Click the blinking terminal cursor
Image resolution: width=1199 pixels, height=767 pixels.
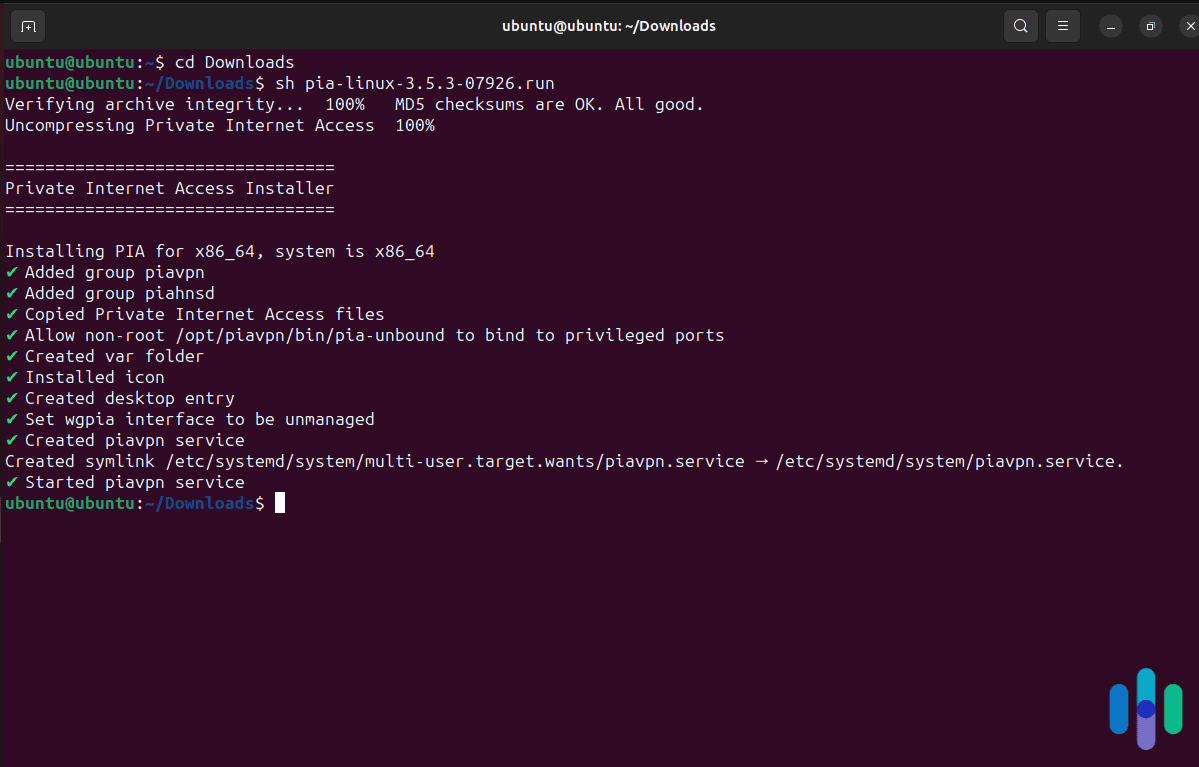tap(278, 503)
